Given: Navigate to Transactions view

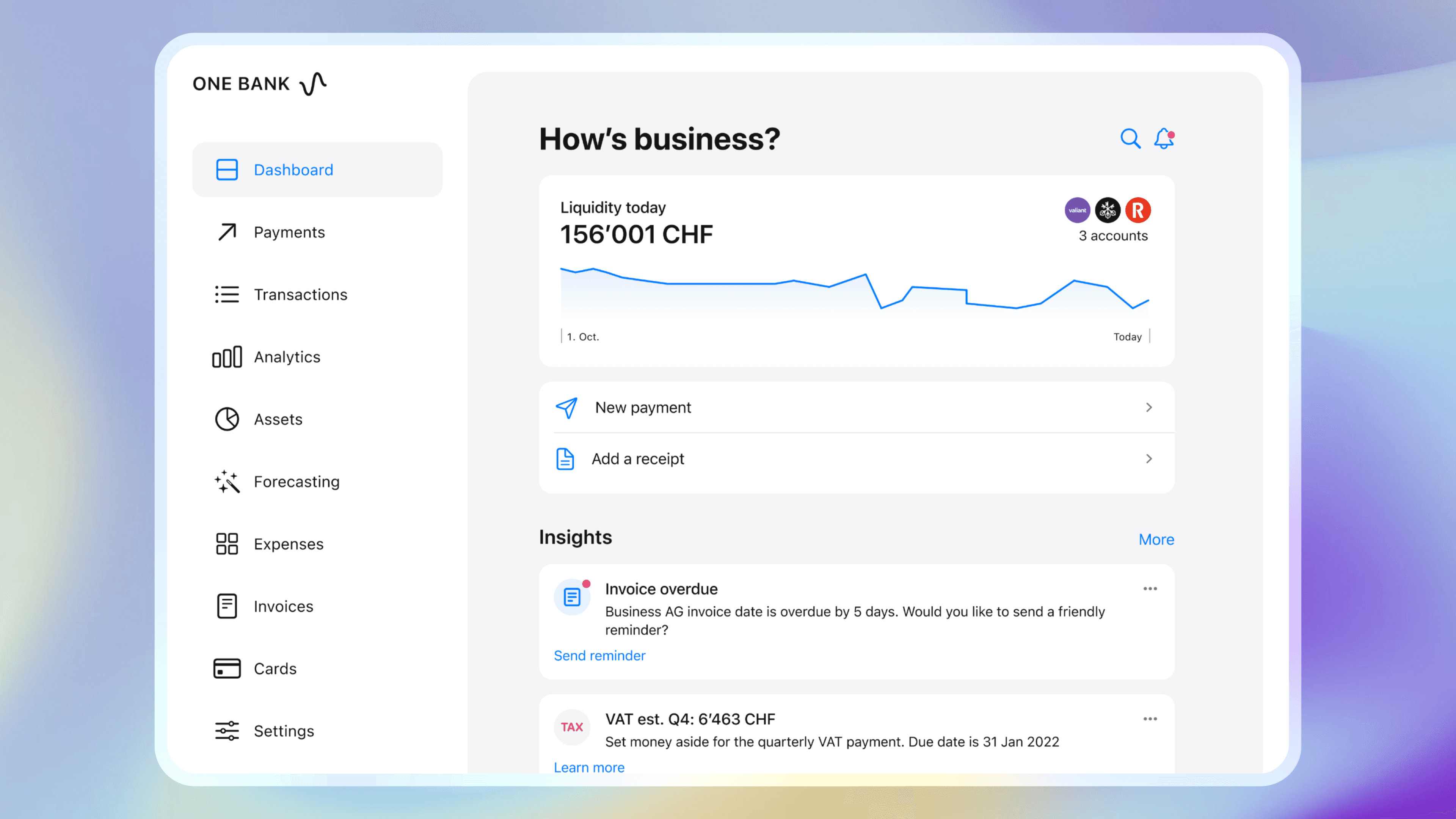Looking at the screenshot, I should (x=300, y=294).
